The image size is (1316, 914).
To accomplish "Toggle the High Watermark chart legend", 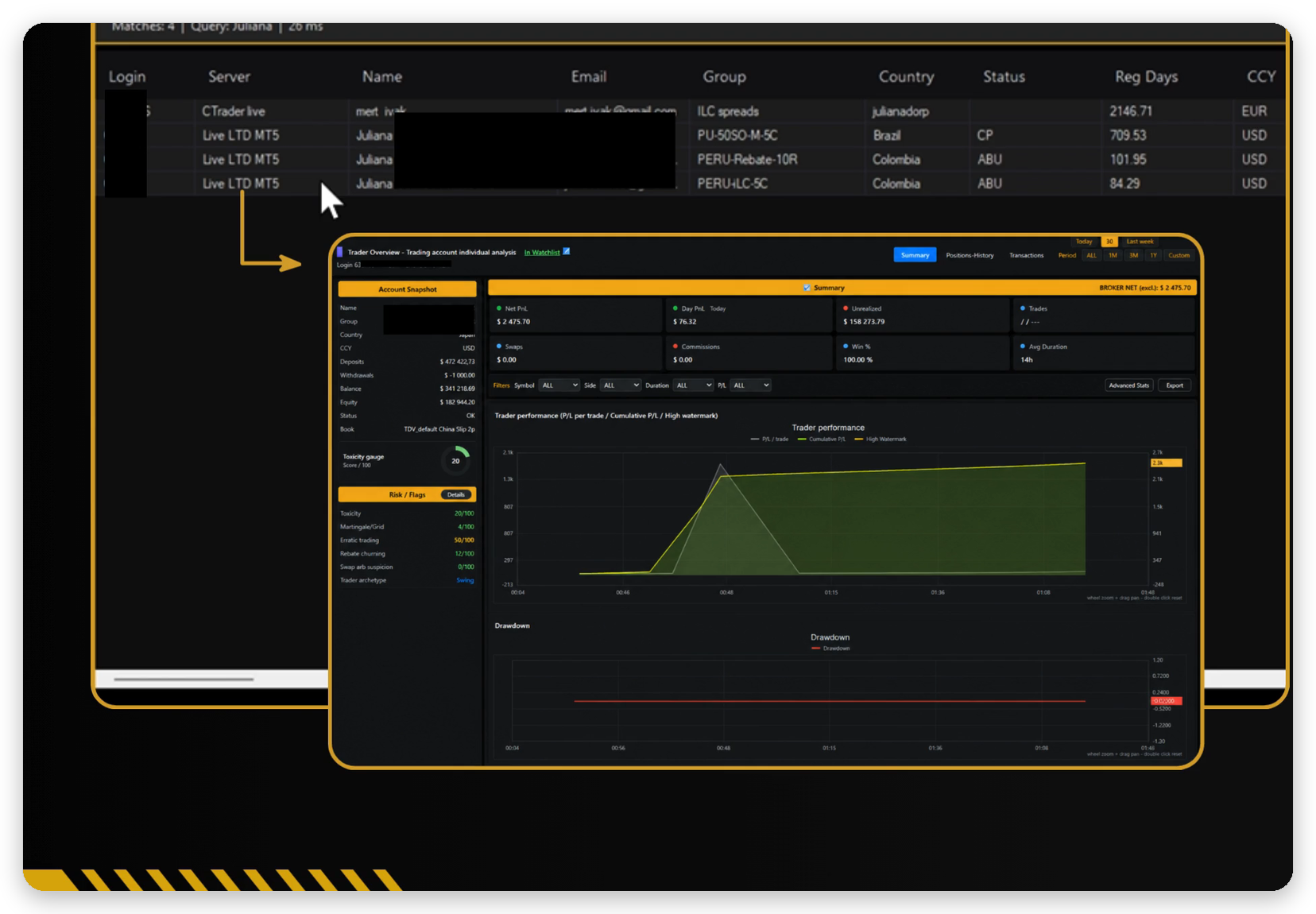I will tap(881, 439).
